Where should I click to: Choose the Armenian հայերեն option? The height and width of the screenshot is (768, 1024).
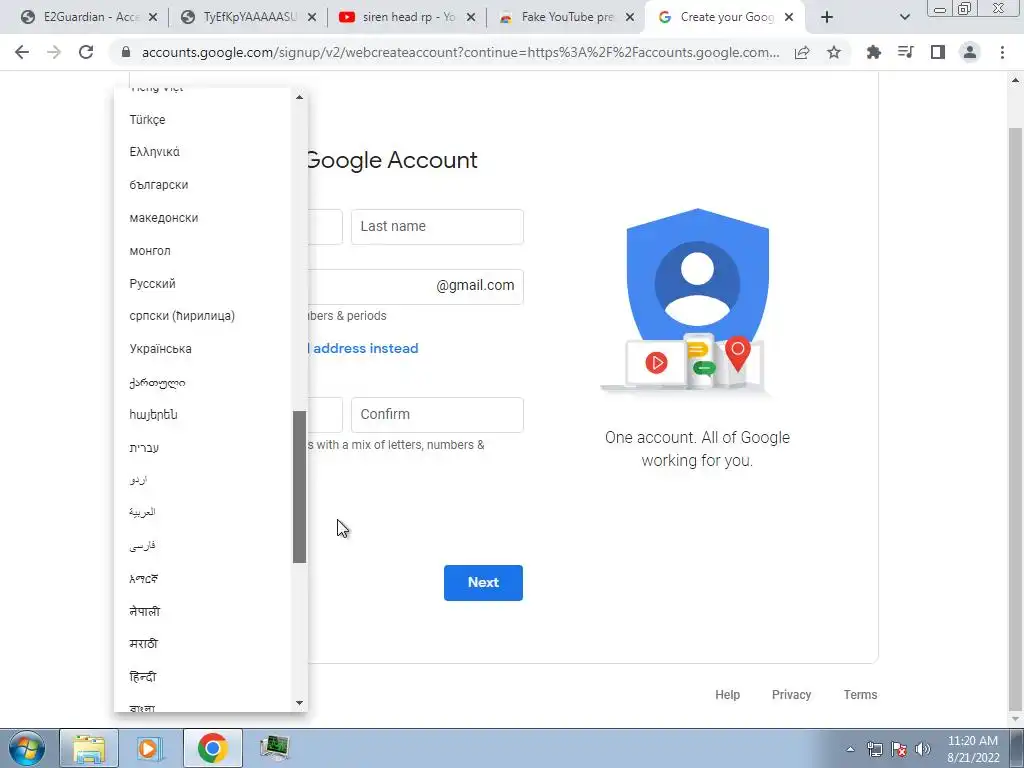tap(202, 415)
